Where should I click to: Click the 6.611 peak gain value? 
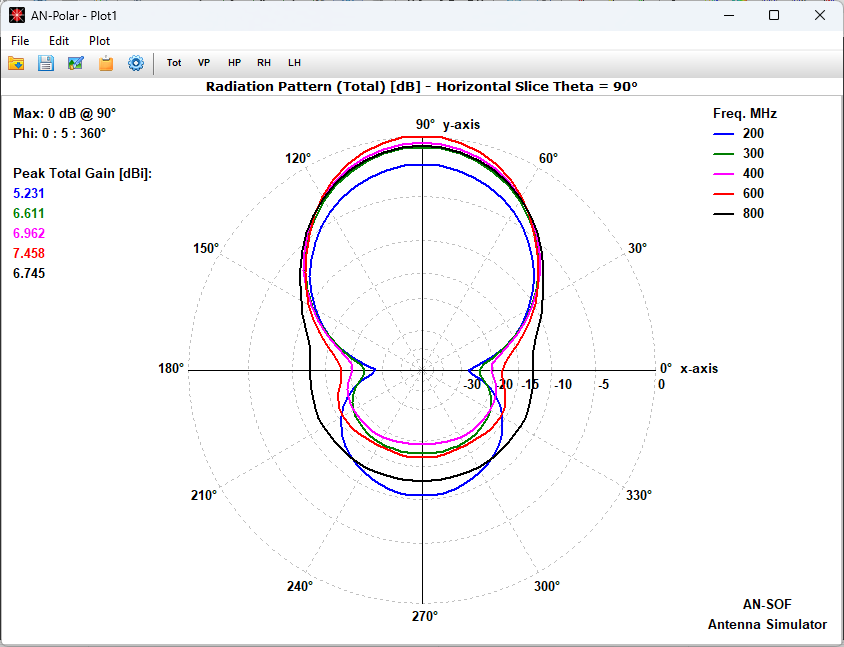[x=29, y=213]
